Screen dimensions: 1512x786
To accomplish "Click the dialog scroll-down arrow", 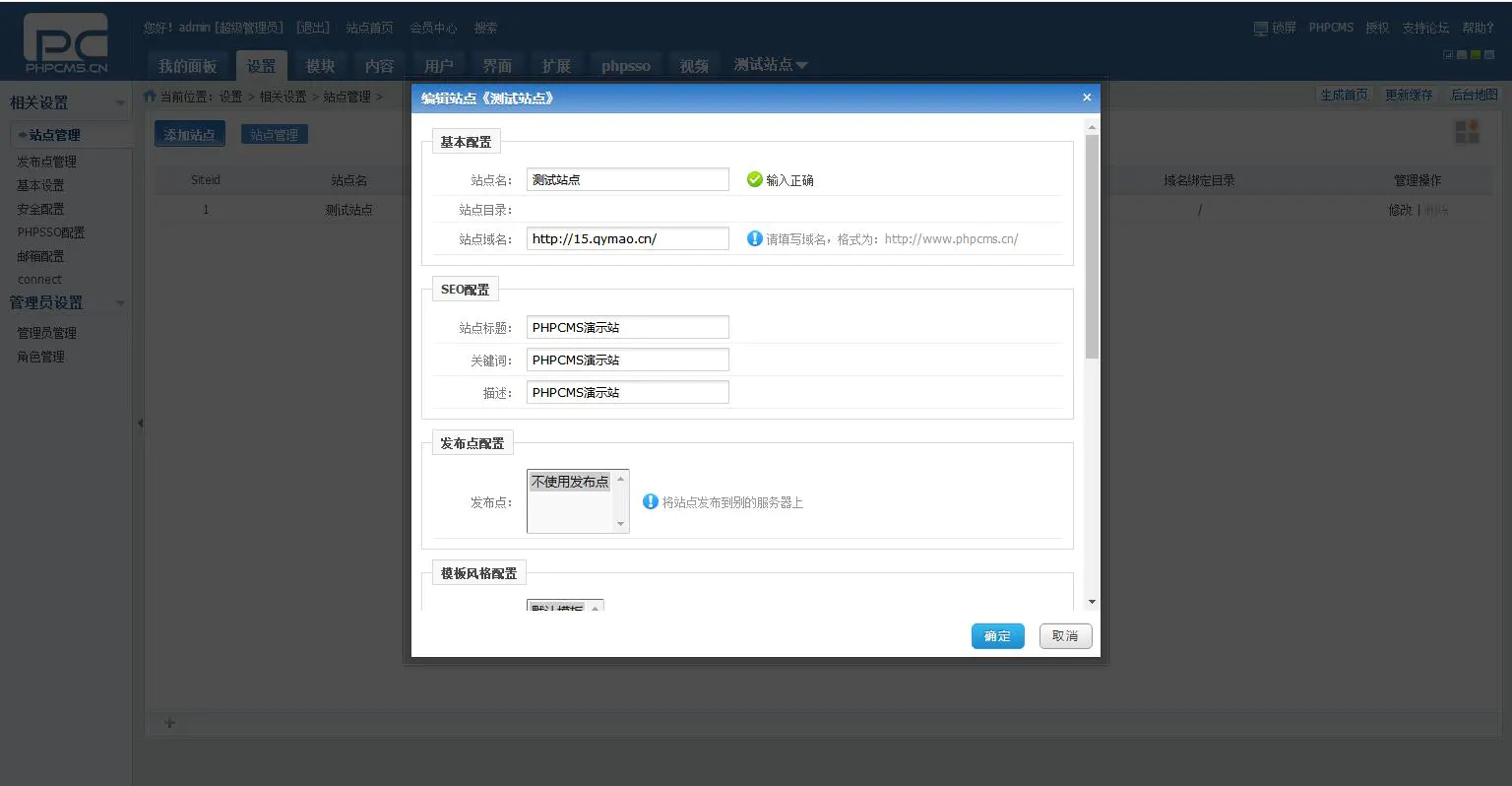I will click(1092, 602).
